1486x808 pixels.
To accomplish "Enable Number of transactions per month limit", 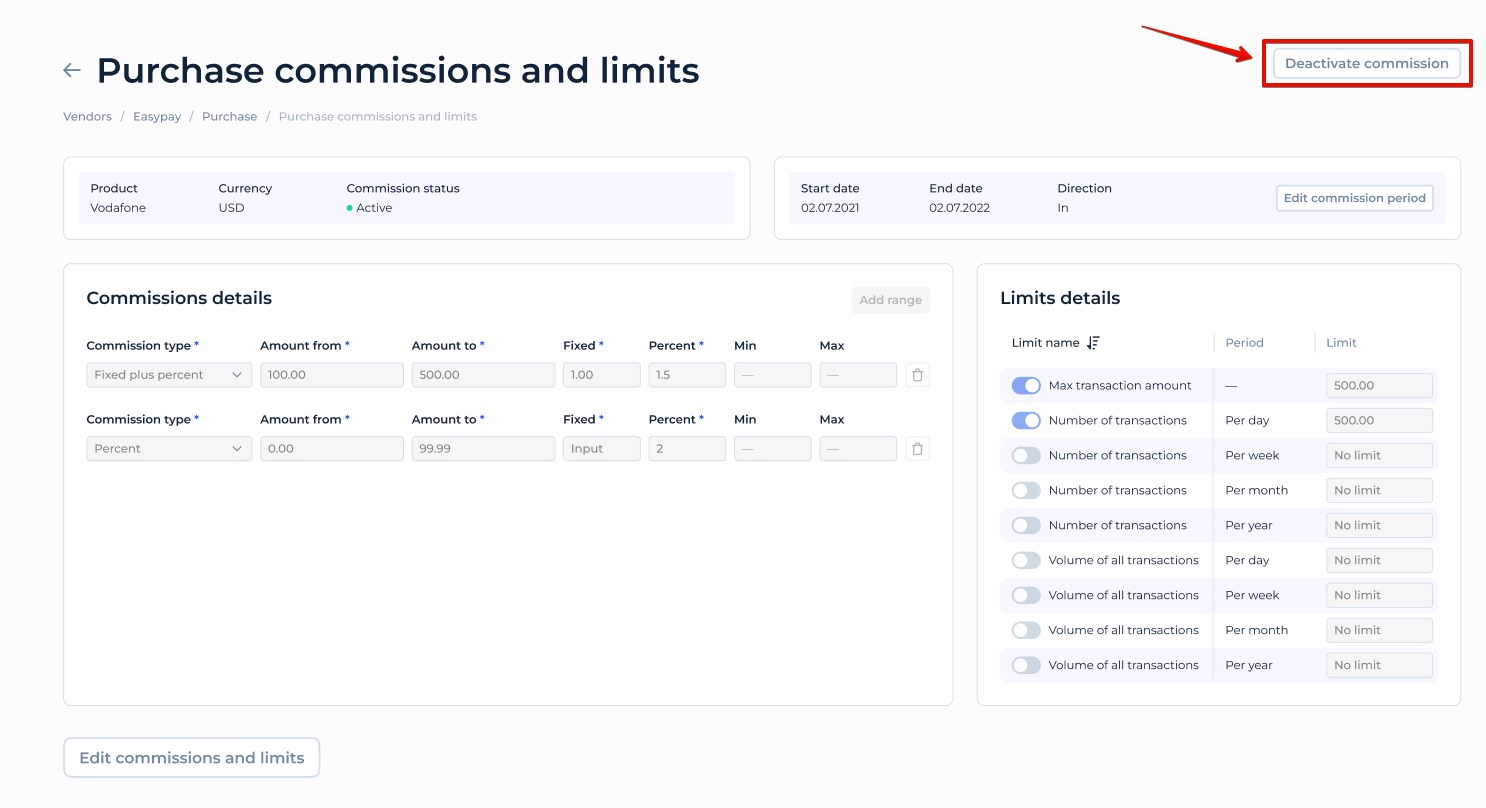I will point(1026,490).
